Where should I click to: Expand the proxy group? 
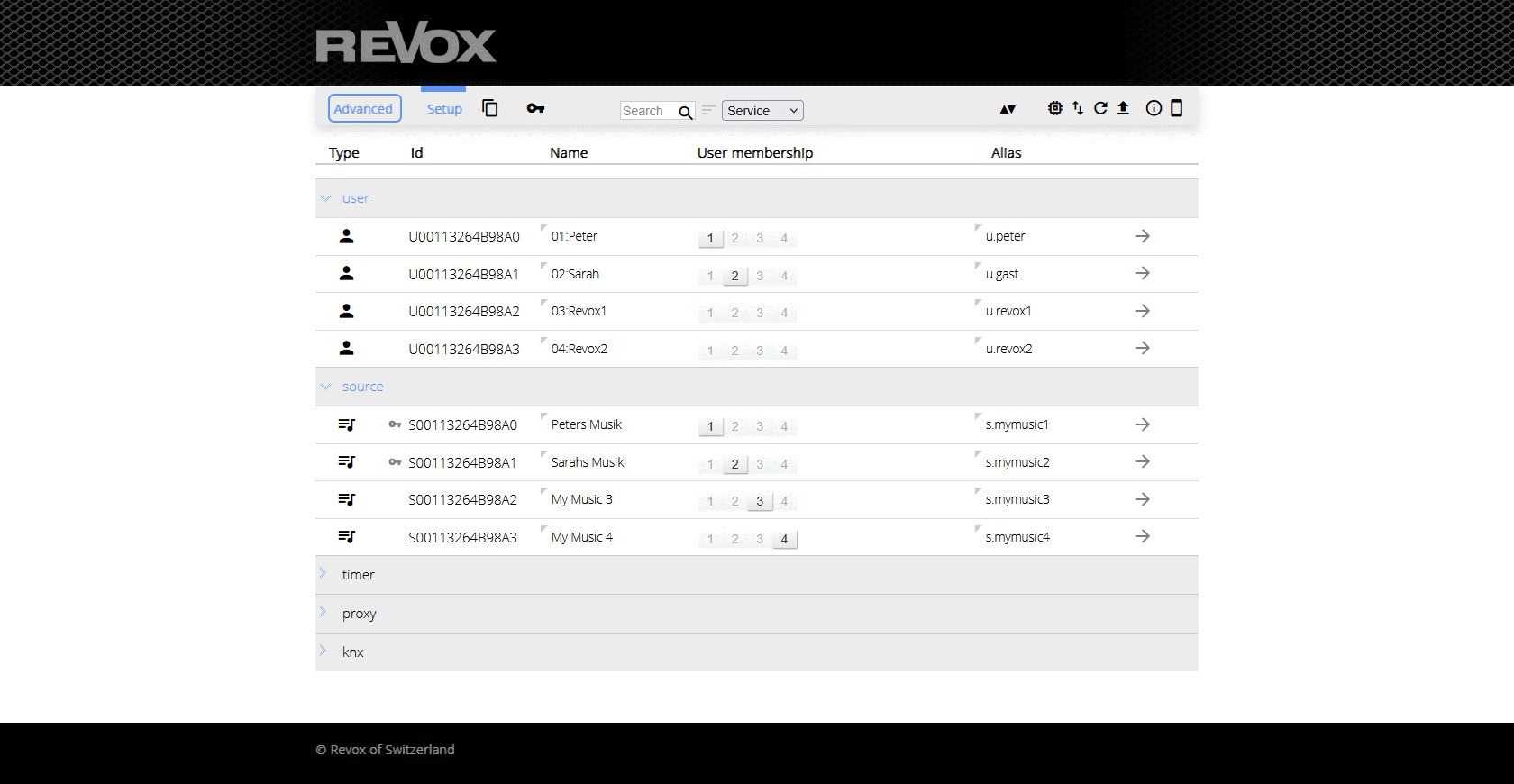click(323, 613)
